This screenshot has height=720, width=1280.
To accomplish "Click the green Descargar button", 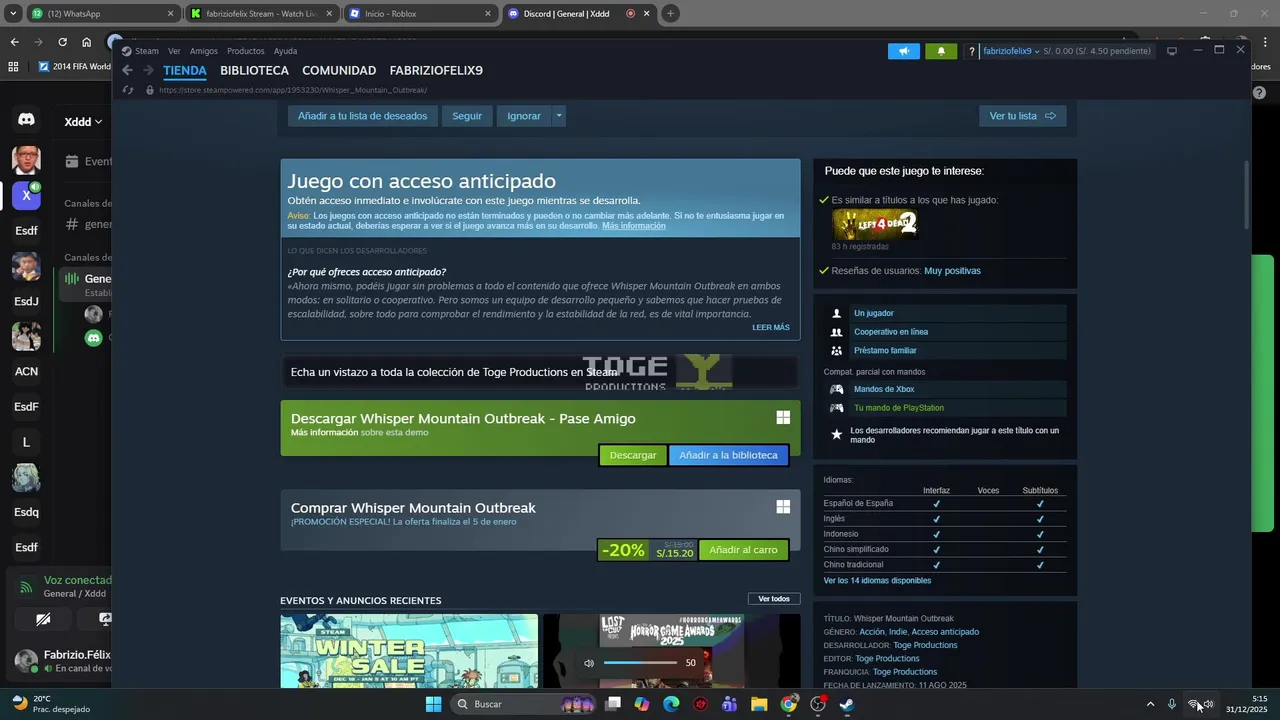I will pos(633,455).
